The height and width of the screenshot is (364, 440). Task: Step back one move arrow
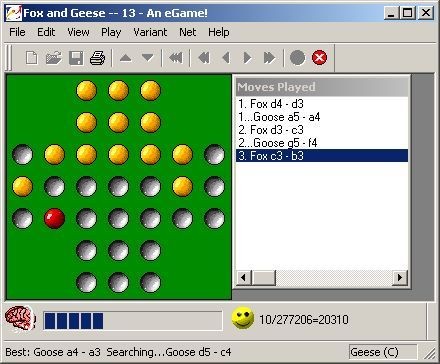[x=226, y=58]
